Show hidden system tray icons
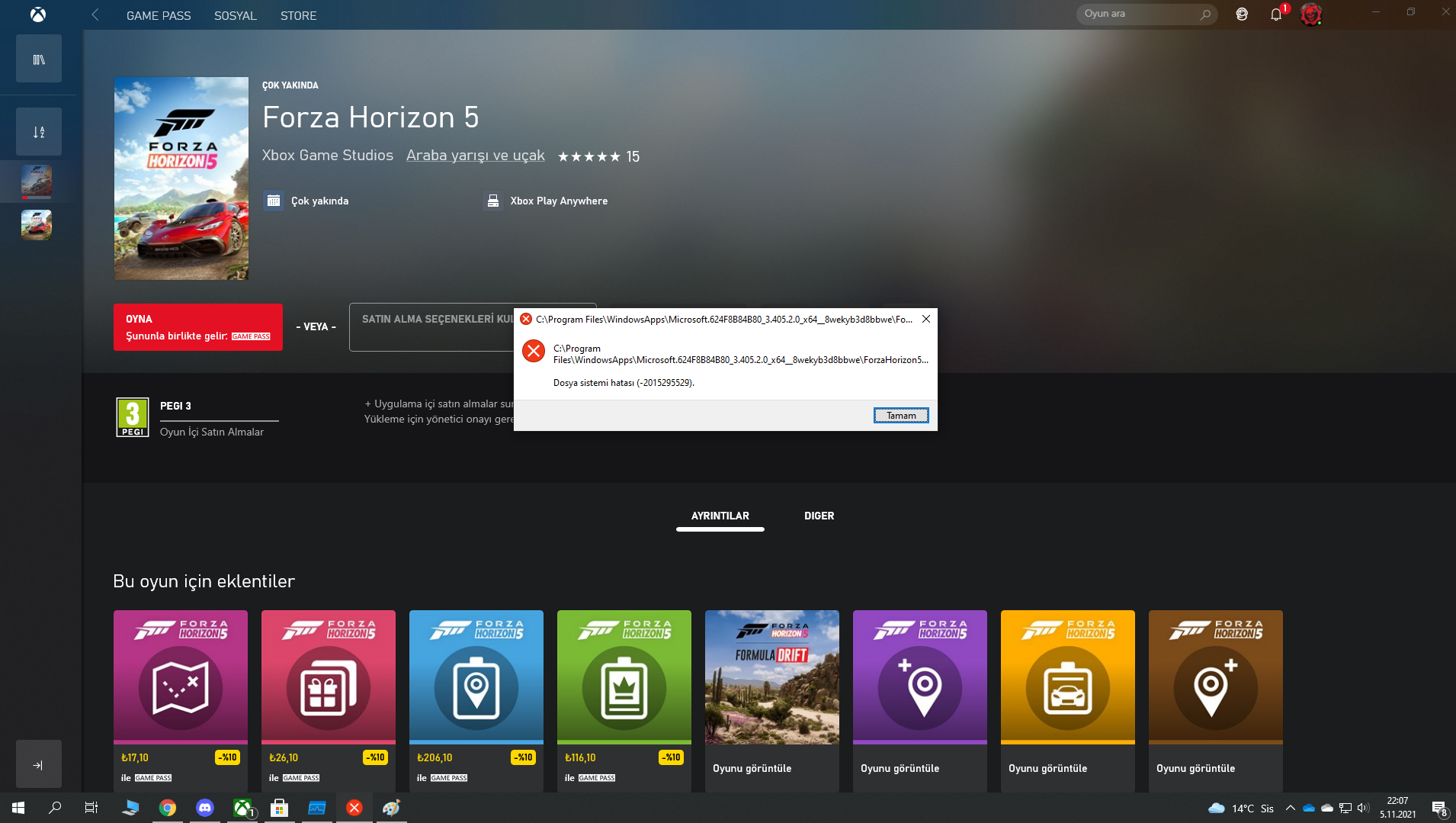 coord(1291,808)
